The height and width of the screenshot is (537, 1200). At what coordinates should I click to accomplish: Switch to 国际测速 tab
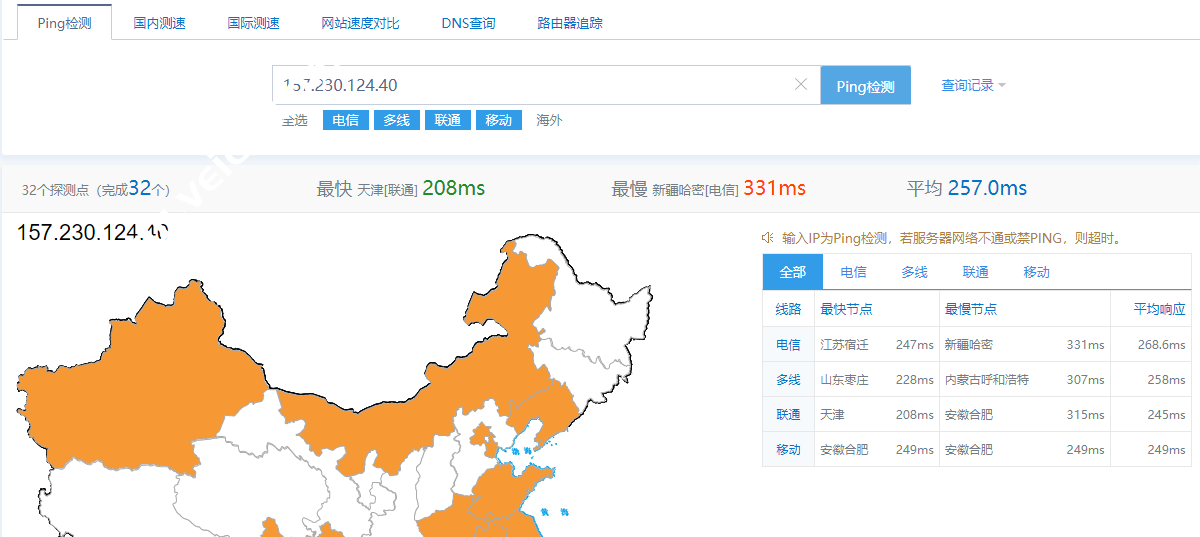pos(254,23)
